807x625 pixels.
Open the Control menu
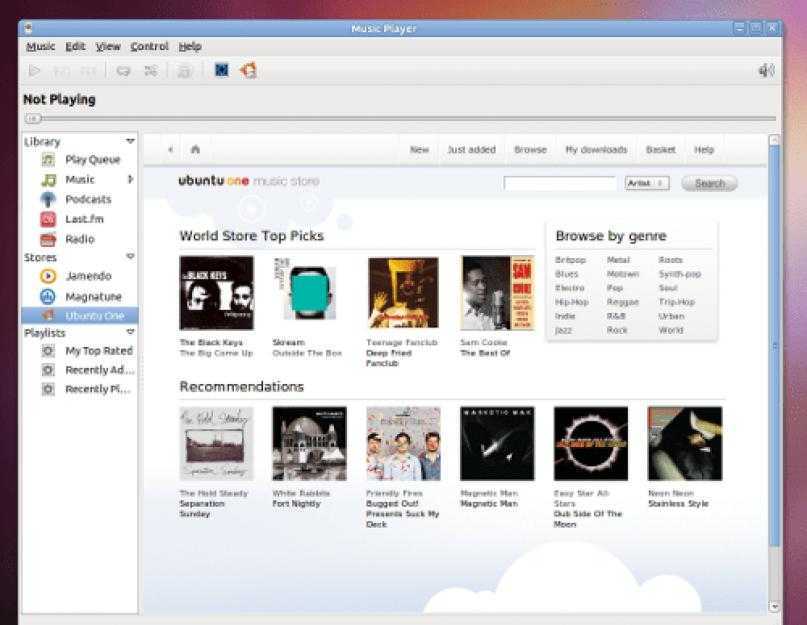[149, 47]
